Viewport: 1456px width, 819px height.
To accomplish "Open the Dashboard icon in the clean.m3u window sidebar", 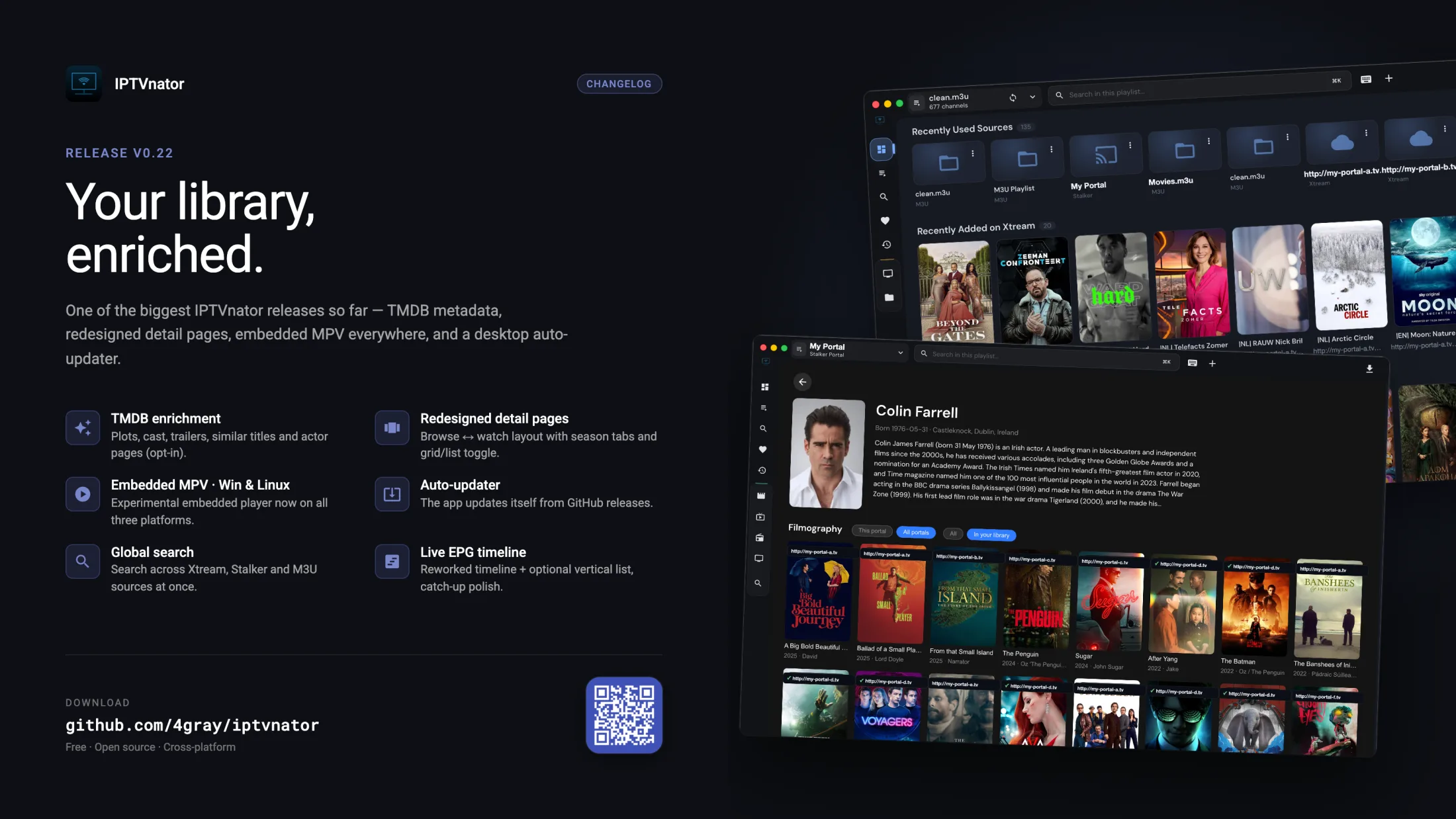I will (881, 150).
